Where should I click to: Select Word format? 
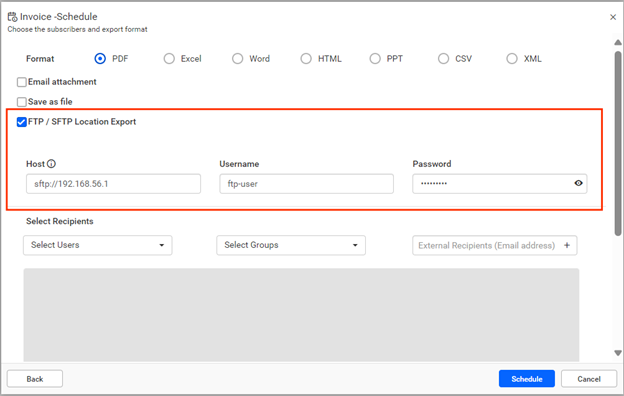238,59
